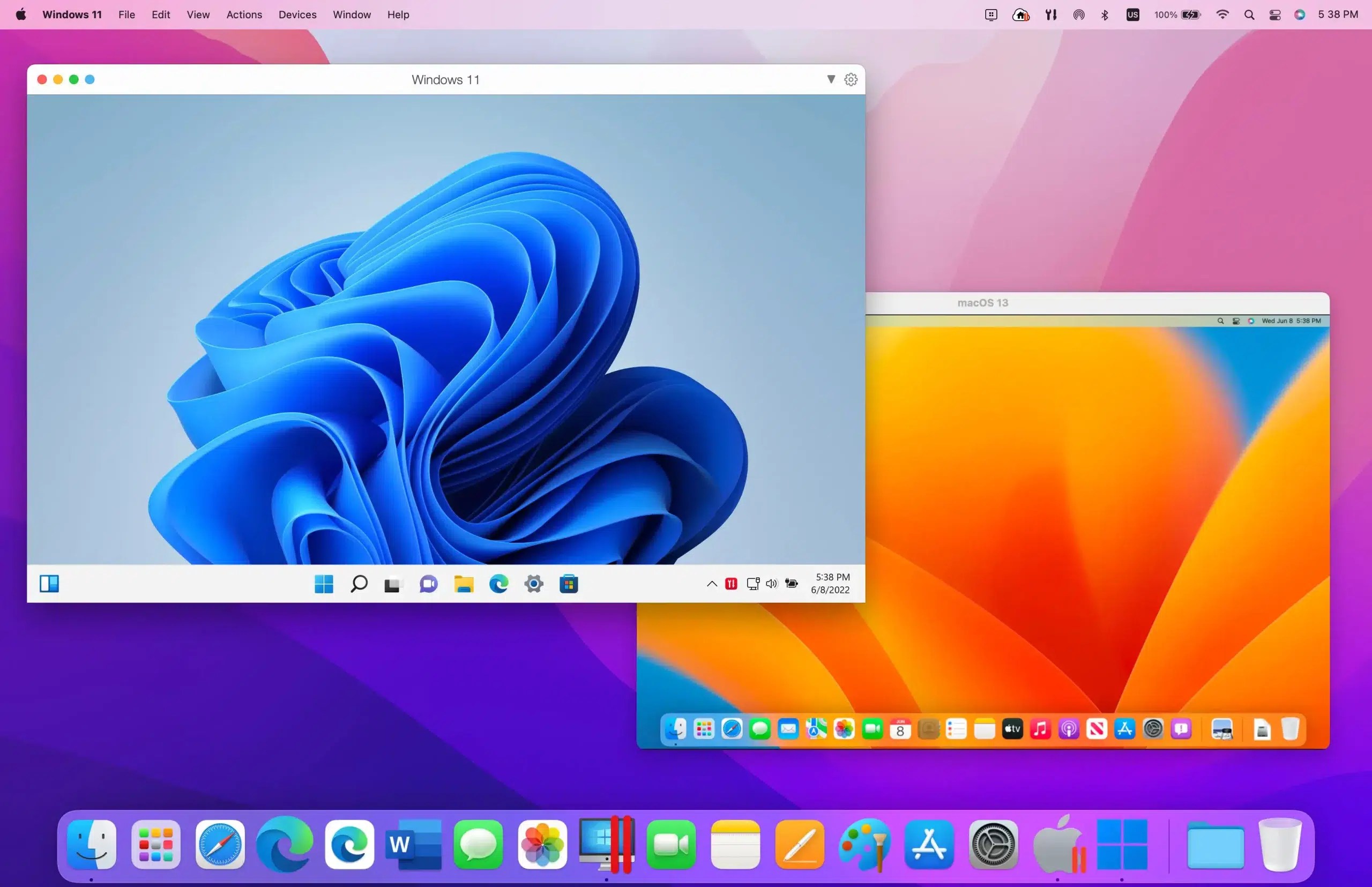Image resolution: width=1372 pixels, height=887 pixels.
Task: Open Safari inside the macOS 13 VM dock
Action: [732, 728]
